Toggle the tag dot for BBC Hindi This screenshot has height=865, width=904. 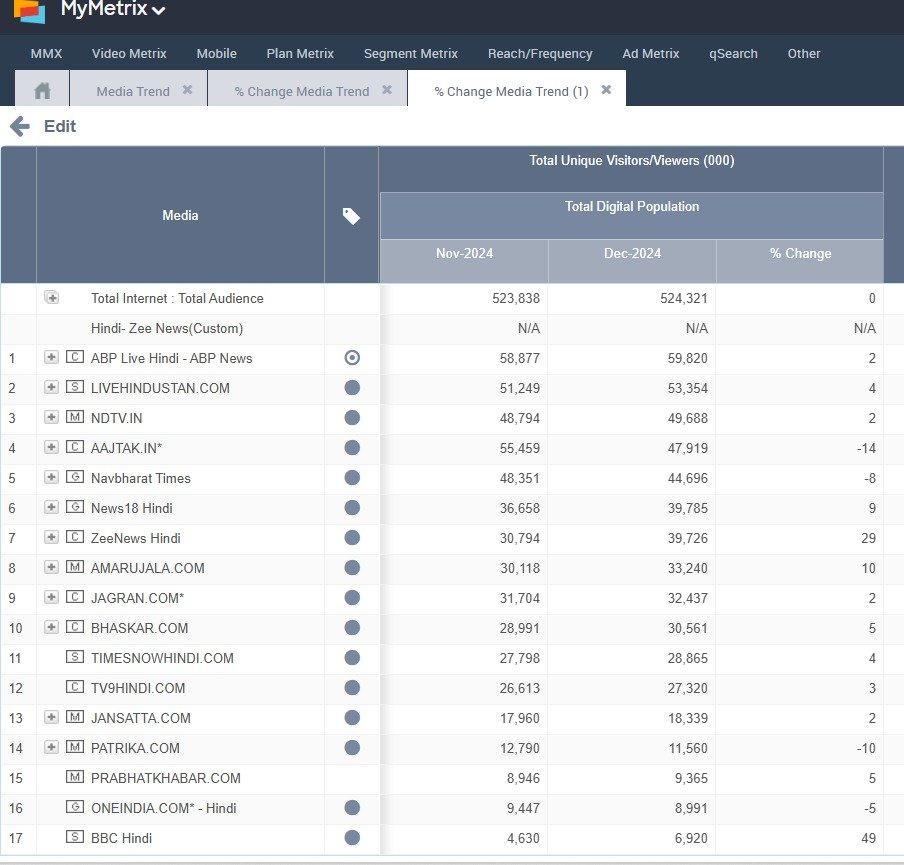tap(352, 837)
